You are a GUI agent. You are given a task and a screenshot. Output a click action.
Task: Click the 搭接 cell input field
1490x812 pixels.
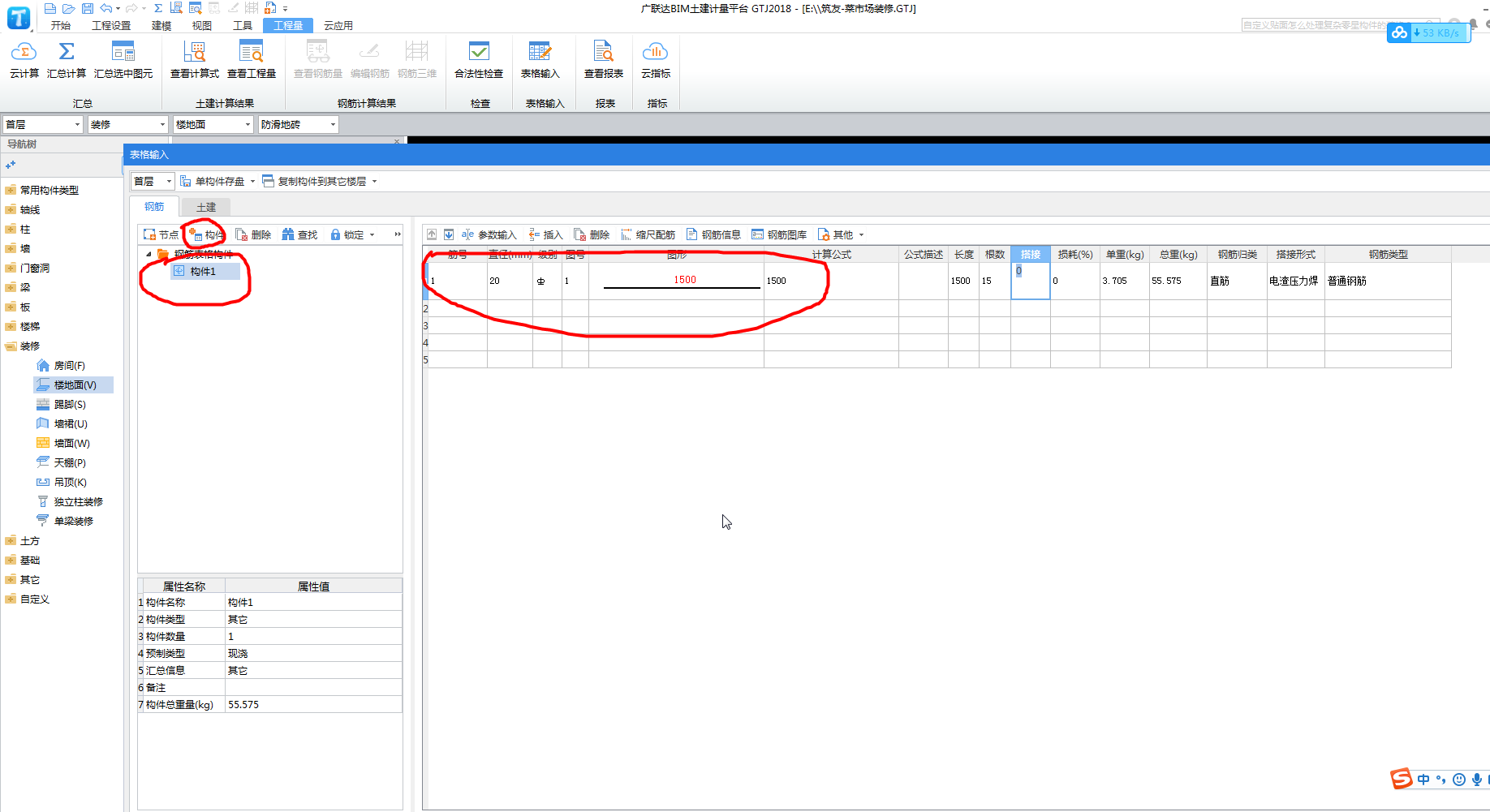pyautogui.click(x=1031, y=281)
